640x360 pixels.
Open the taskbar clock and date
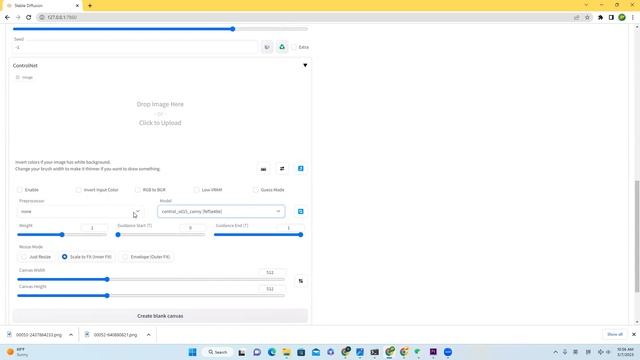(625, 352)
